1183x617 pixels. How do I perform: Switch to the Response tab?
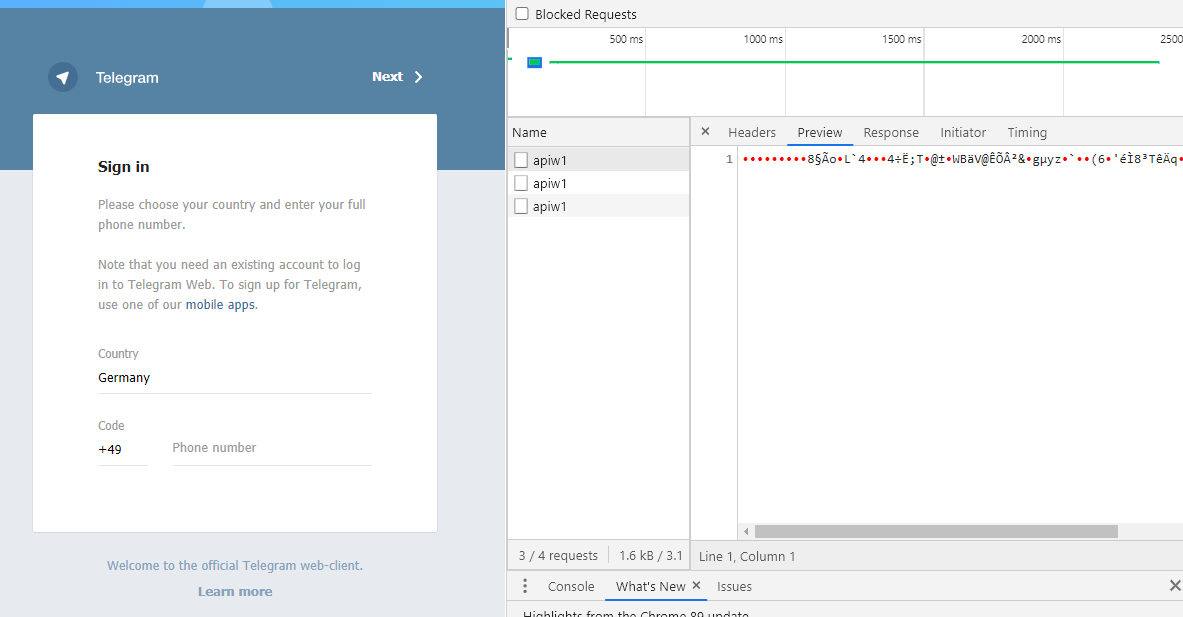click(891, 132)
